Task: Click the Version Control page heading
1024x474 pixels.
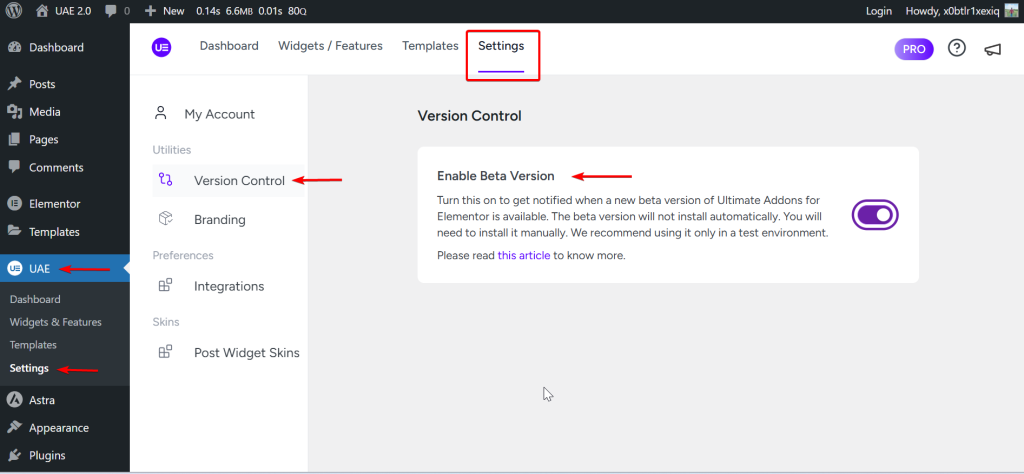Action: point(470,116)
